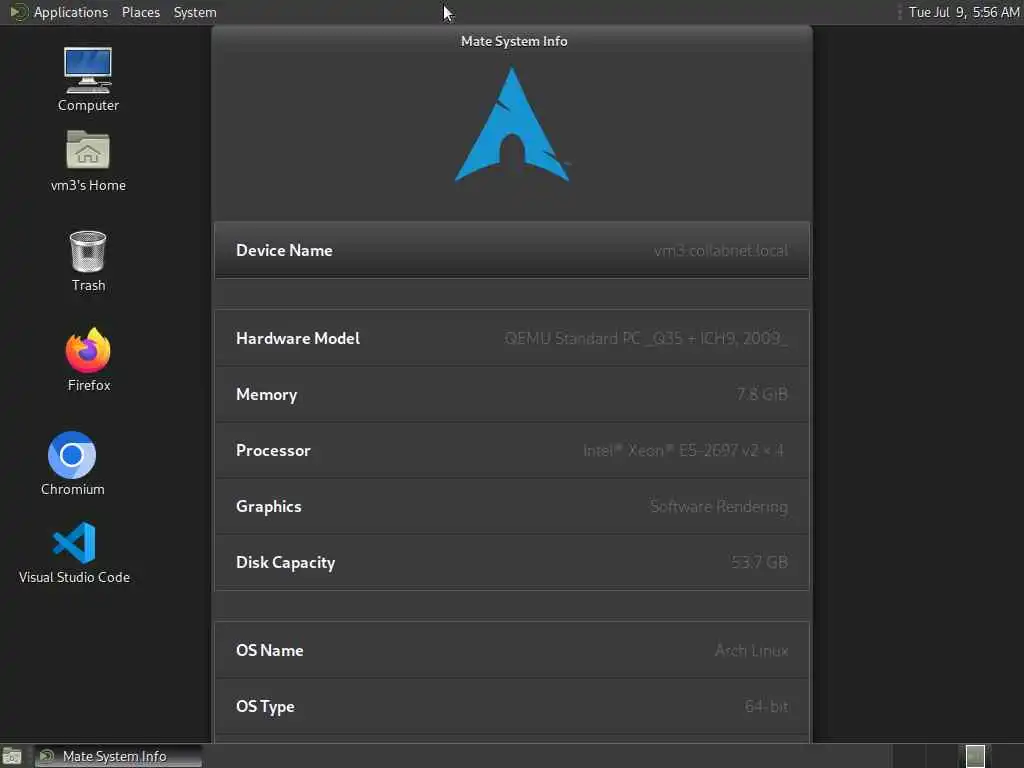Select the 7.8 GiB memory value
1024x768 pixels.
point(761,394)
